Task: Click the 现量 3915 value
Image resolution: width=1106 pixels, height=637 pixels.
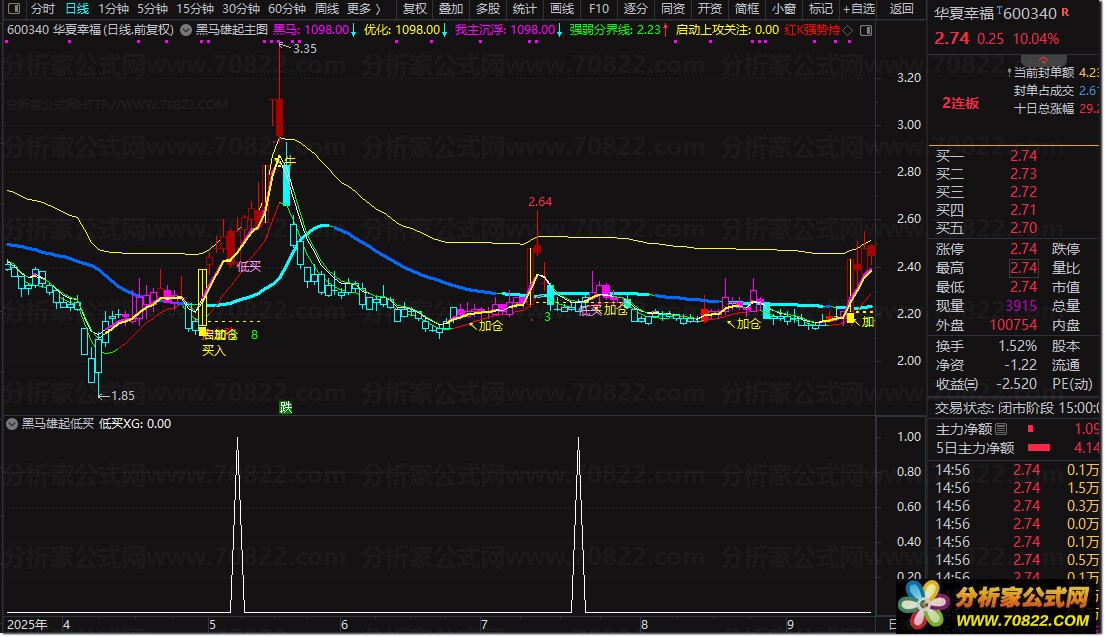Action: click(1021, 306)
